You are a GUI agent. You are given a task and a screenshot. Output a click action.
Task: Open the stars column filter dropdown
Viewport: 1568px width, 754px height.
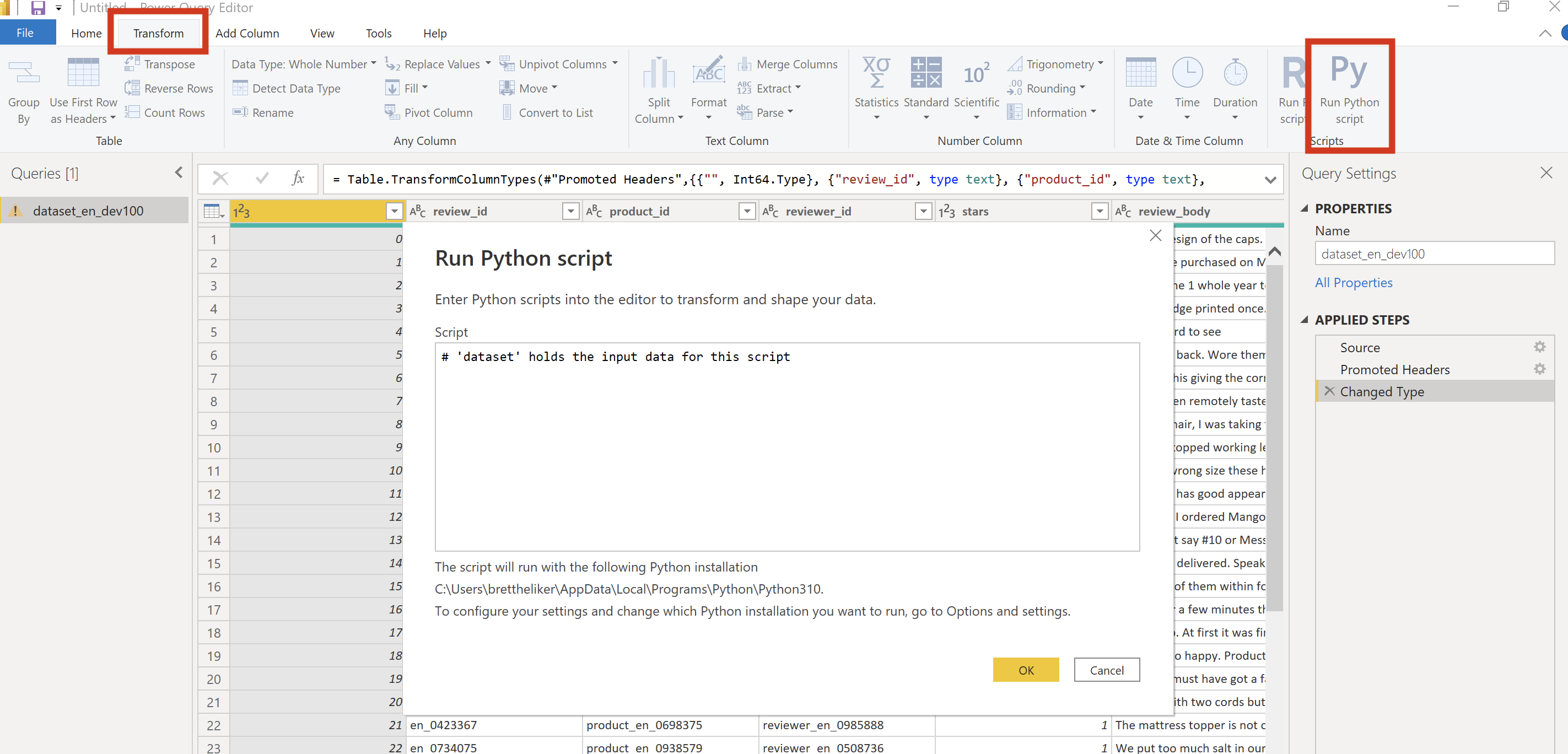1100,211
